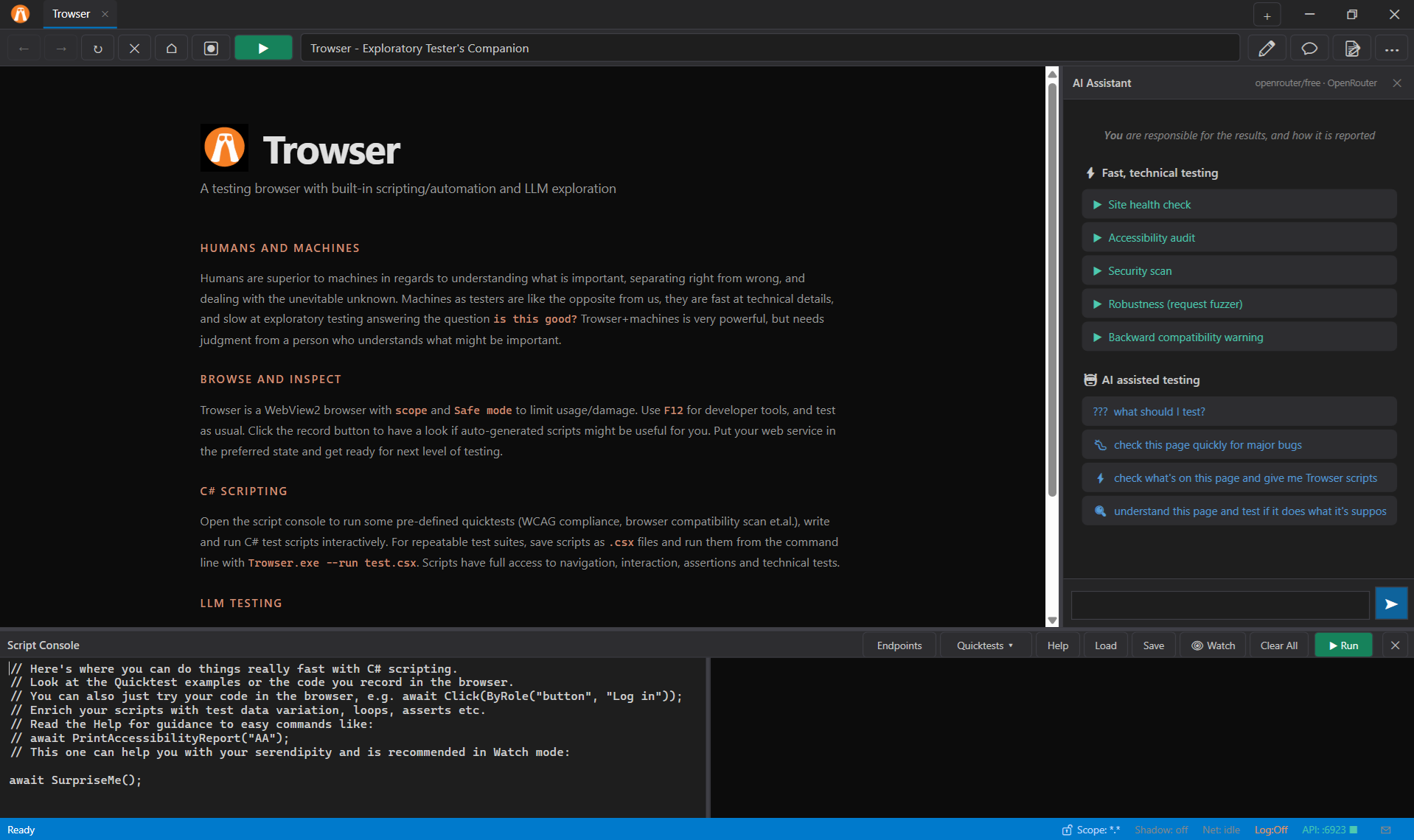Go forward with the forward arrow button
The height and width of the screenshot is (840, 1414).
coord(61,49)
